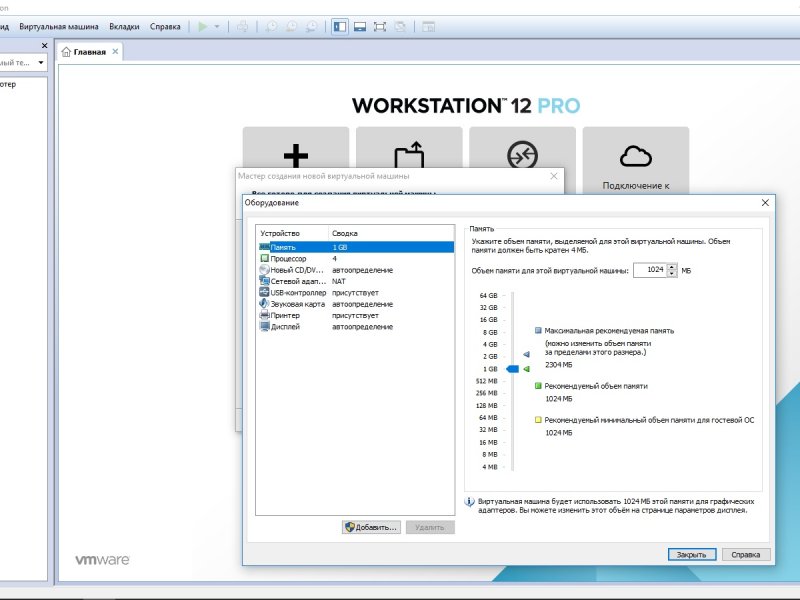The width and height of the screenshot is (800, 600).
Task: Click the revert to snapshot toolbar icon
Action: (x=291, y=27)
